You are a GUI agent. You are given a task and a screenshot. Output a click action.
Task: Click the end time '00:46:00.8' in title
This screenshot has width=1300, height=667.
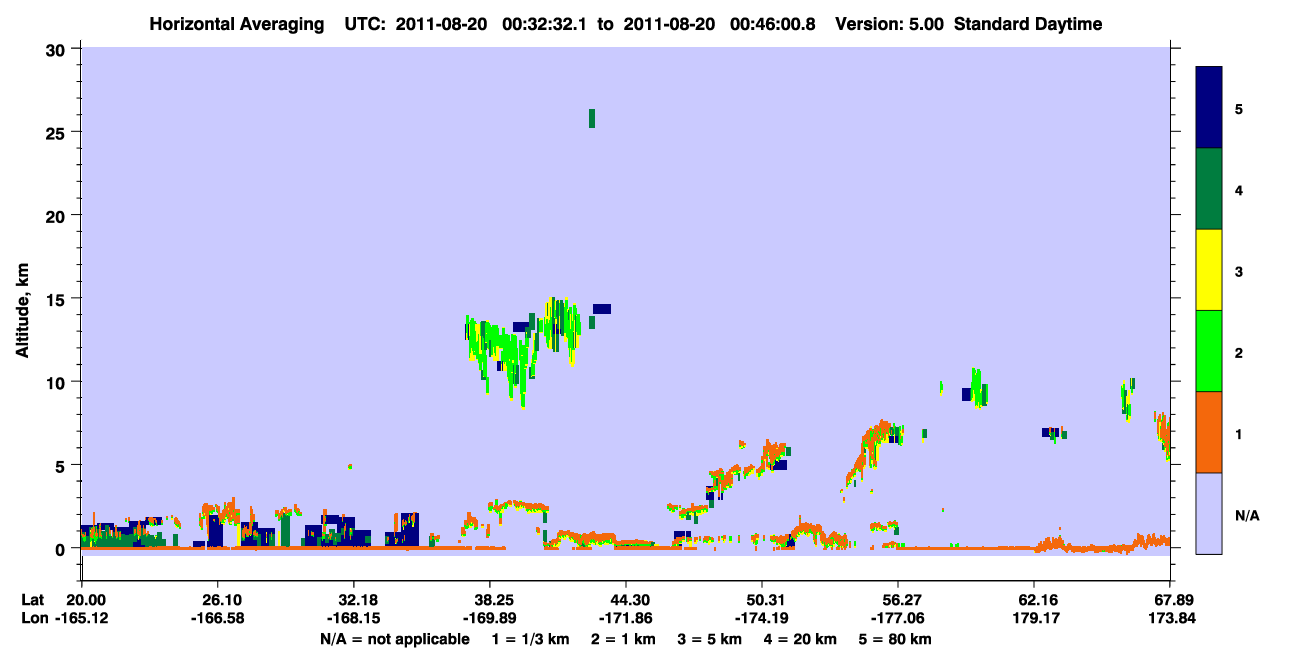772,24
